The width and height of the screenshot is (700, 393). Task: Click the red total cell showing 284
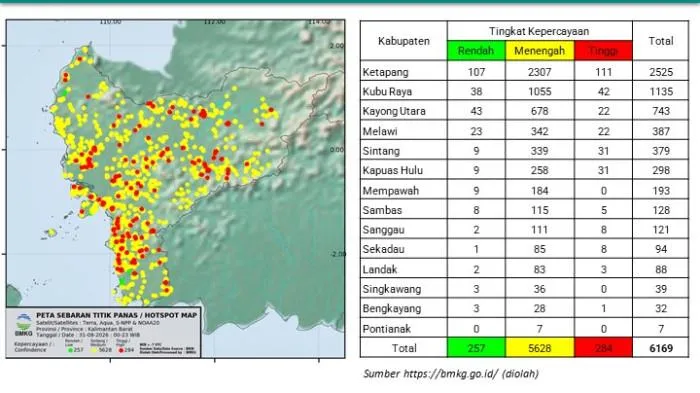pos(603,348)
